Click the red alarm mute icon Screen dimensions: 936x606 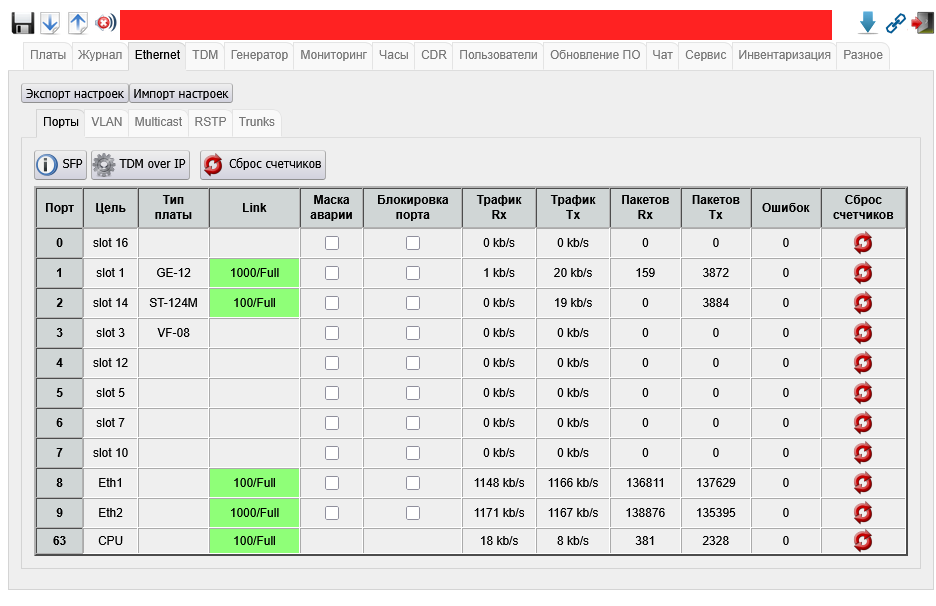(x=105, y=22)
